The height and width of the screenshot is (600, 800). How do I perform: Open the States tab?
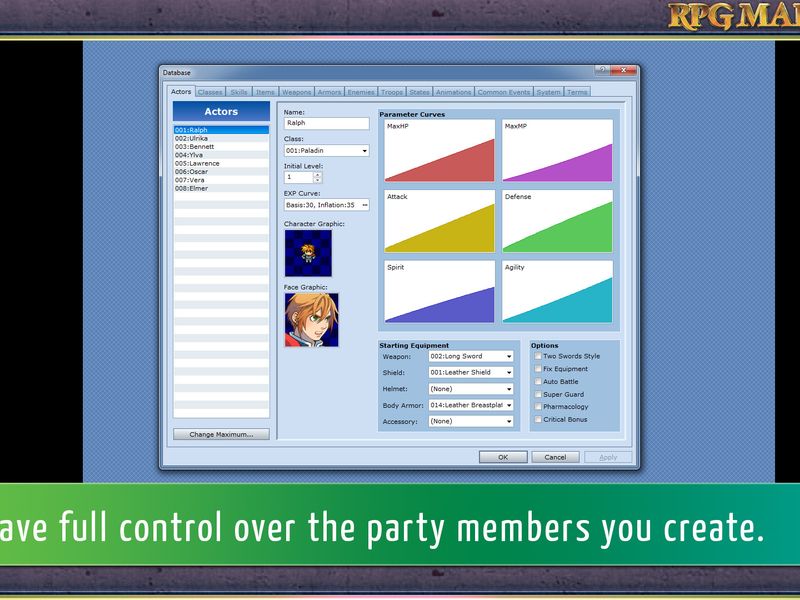(x=419, y=92)
